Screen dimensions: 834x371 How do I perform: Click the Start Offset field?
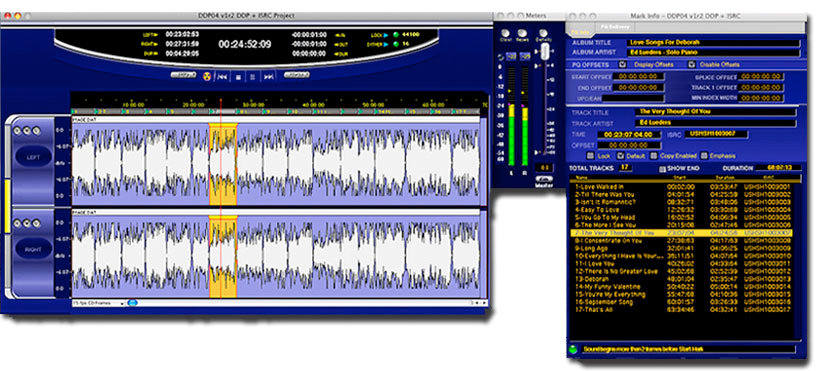pyautogui.click(x=638, y=77)
